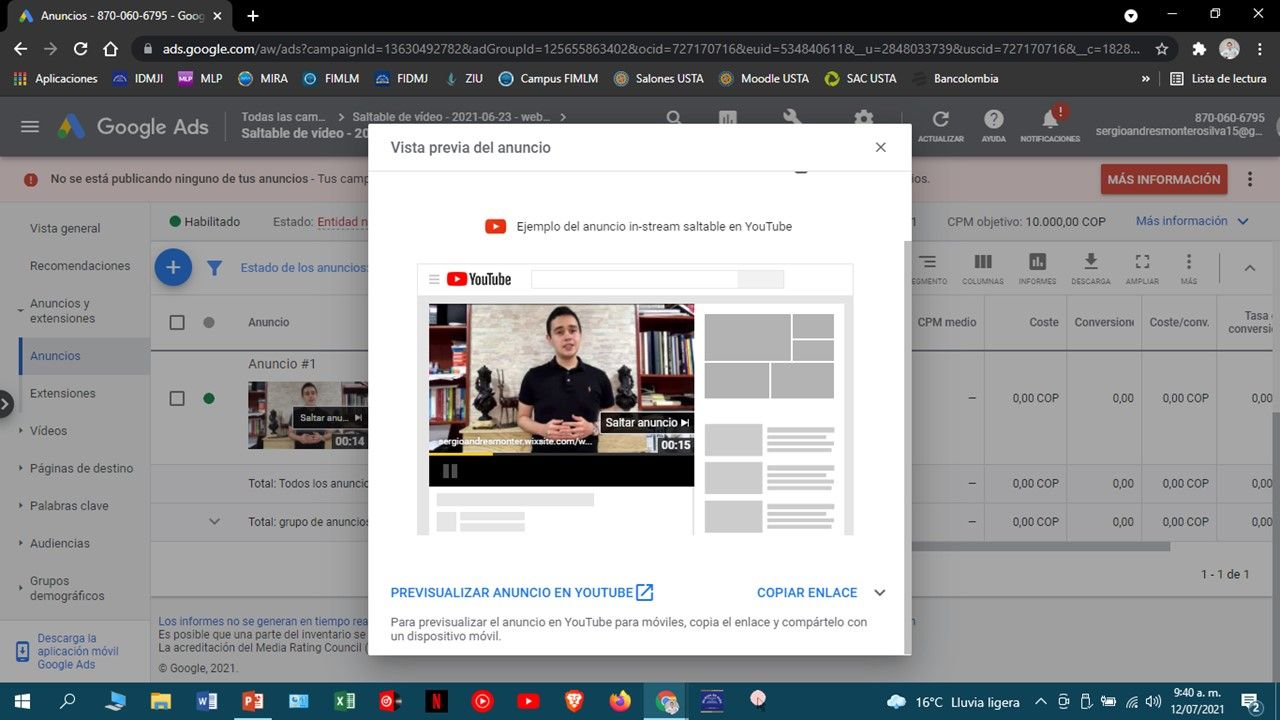This screenshot has height=720, width=1280.
Task: Click the green status dot of Anuncio #1
Action: tap(209, 398)
